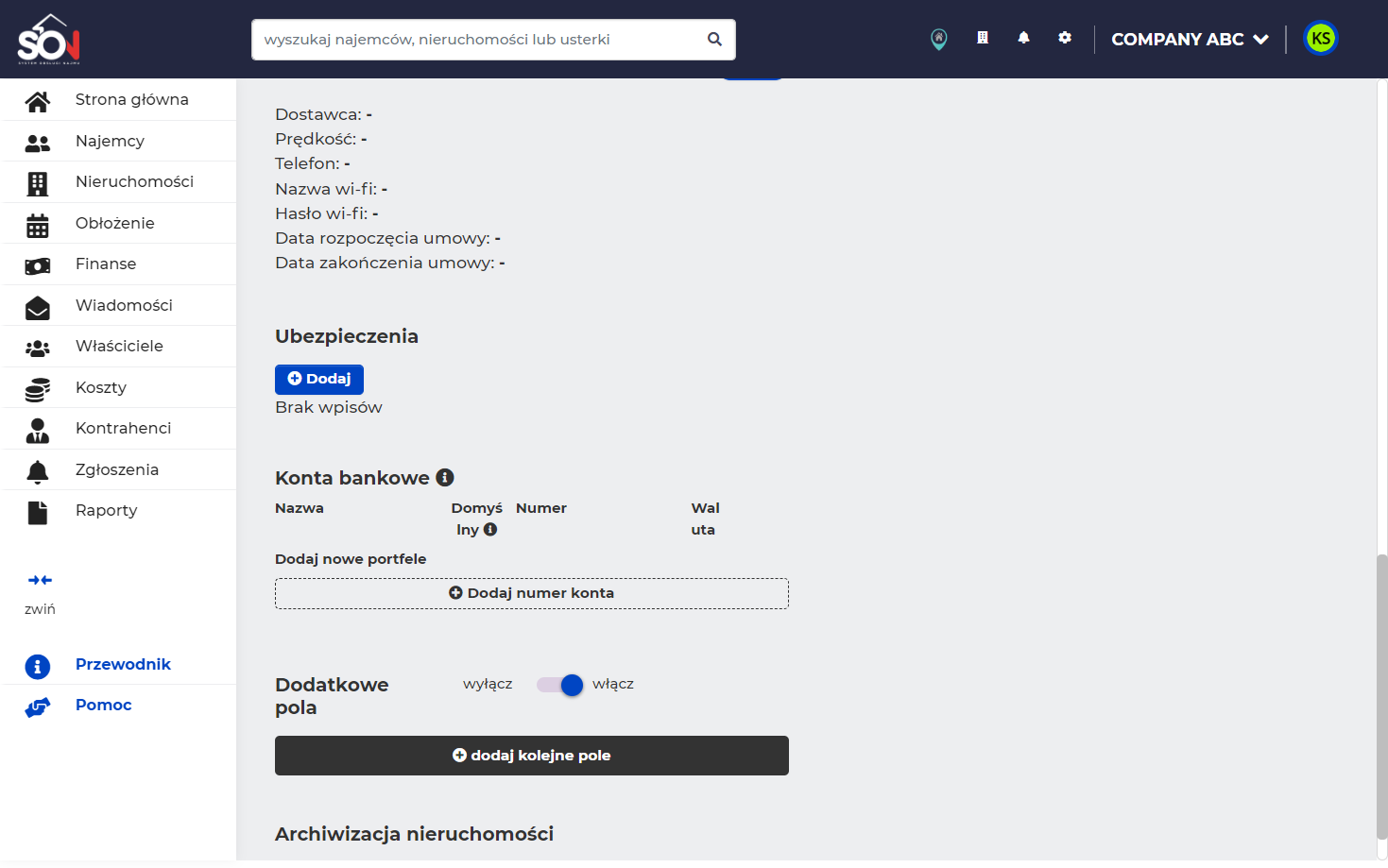The height and width of the screenshot is (868, 1388).
Task: Open the KS user avatar
Action: [1321, 39]
